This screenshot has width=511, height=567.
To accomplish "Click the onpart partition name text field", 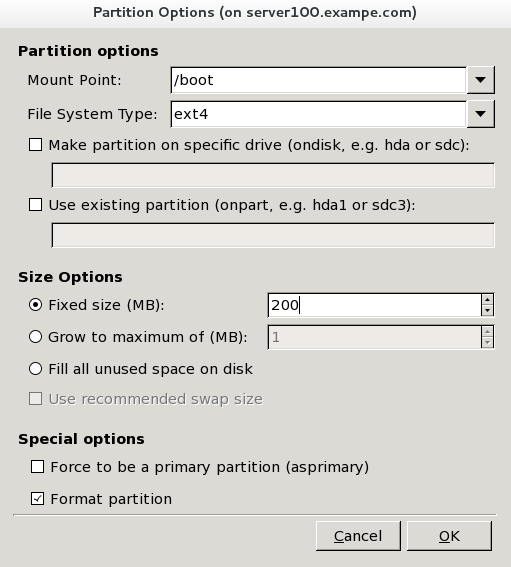I will pos(273,235).
